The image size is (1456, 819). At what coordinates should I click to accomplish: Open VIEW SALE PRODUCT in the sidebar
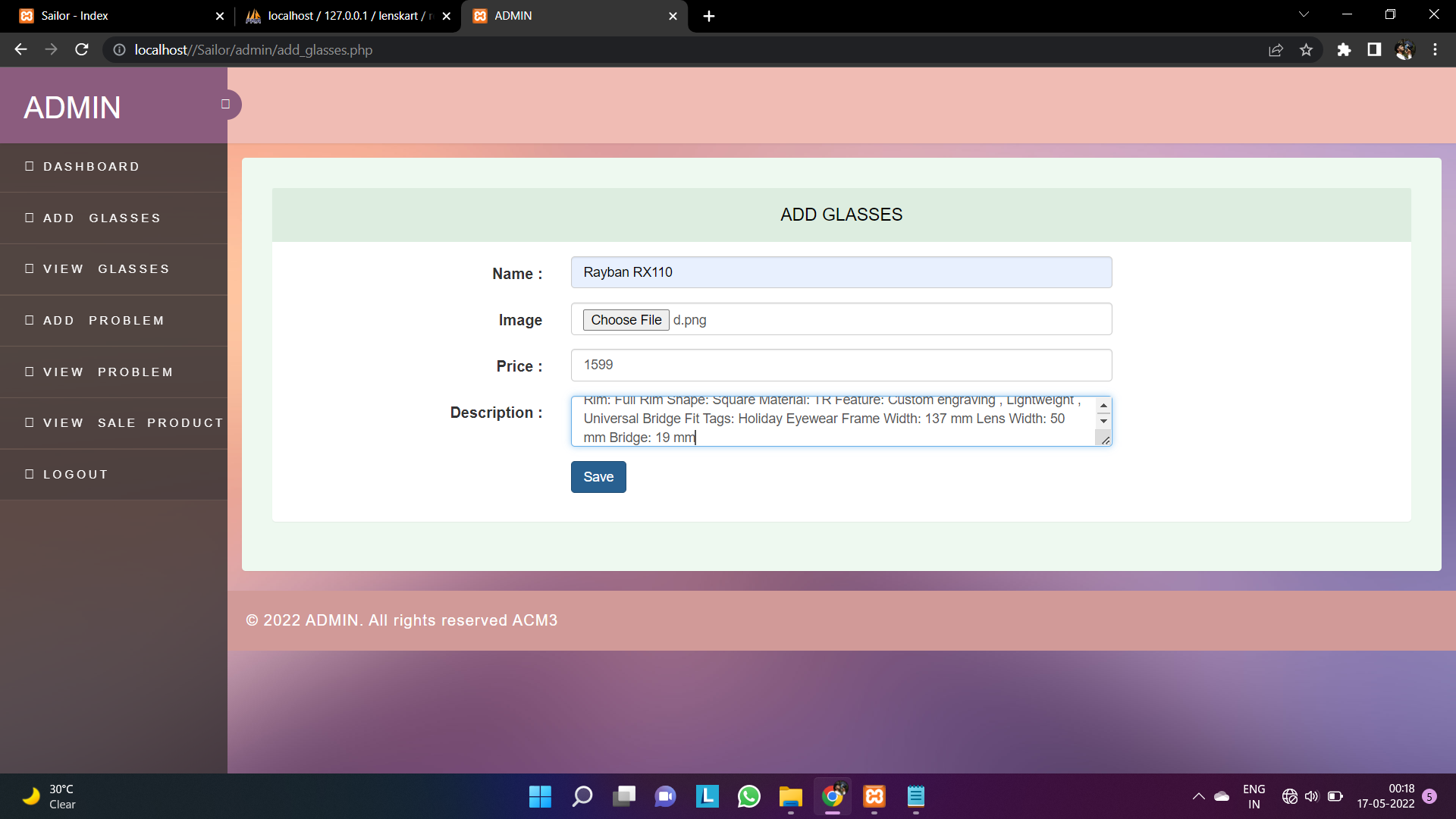(114, 423)
